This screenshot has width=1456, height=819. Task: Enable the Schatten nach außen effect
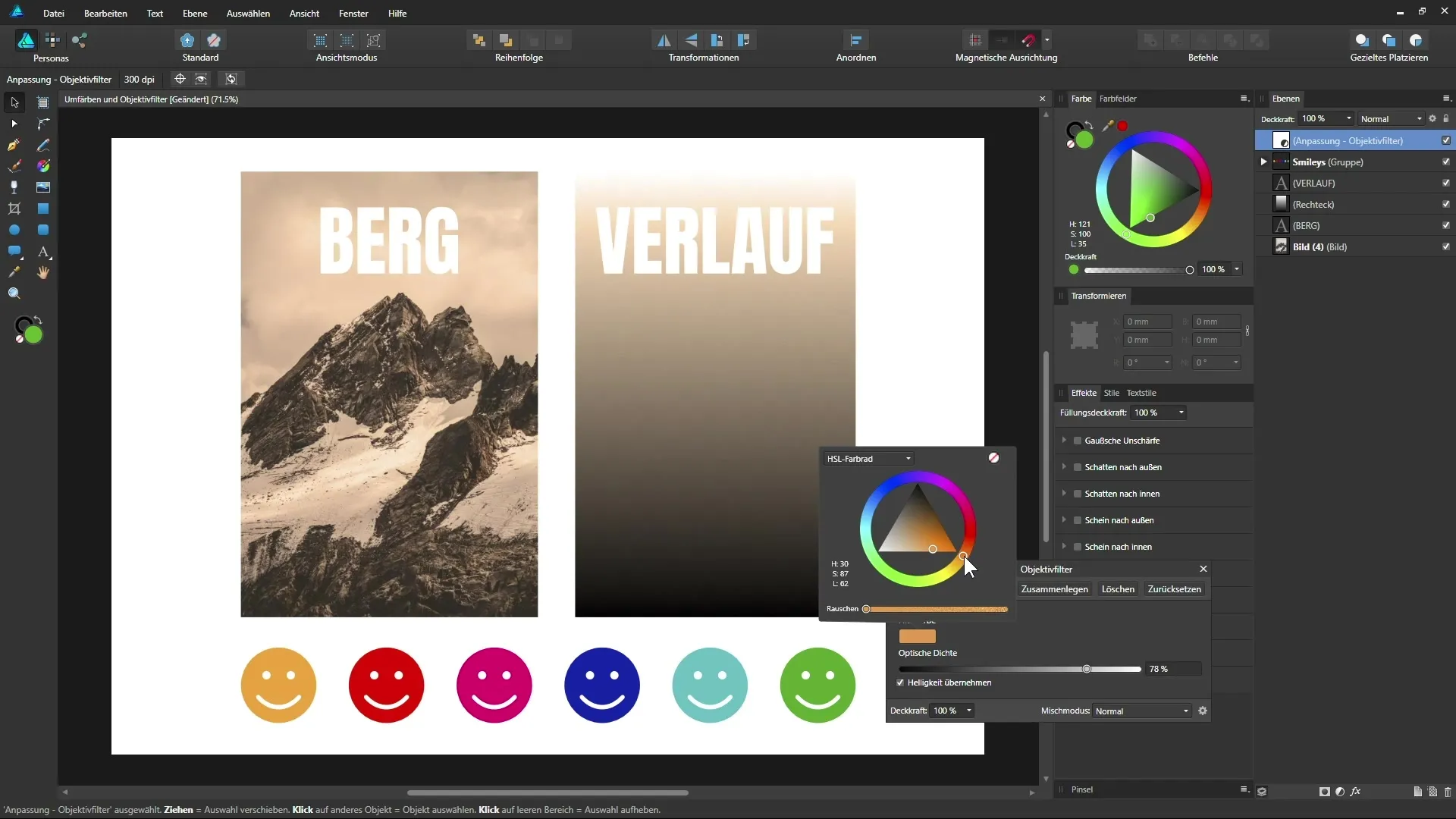[1077, 467]
